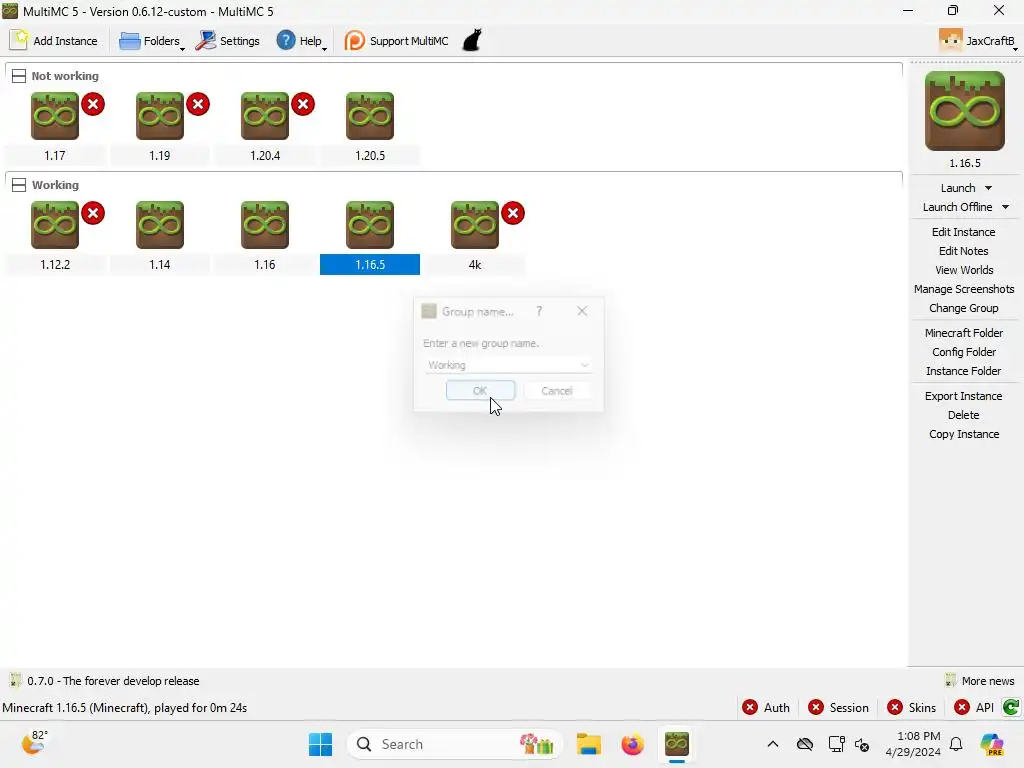
Task: Click MultiMC taskbar icon
Action: 677,744
